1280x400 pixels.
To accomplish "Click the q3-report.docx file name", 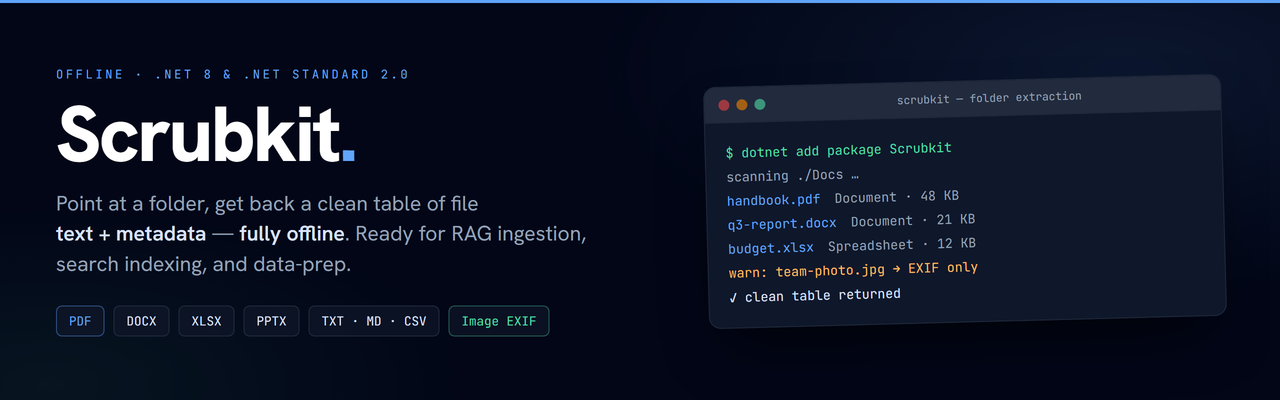I will (781, 223).
